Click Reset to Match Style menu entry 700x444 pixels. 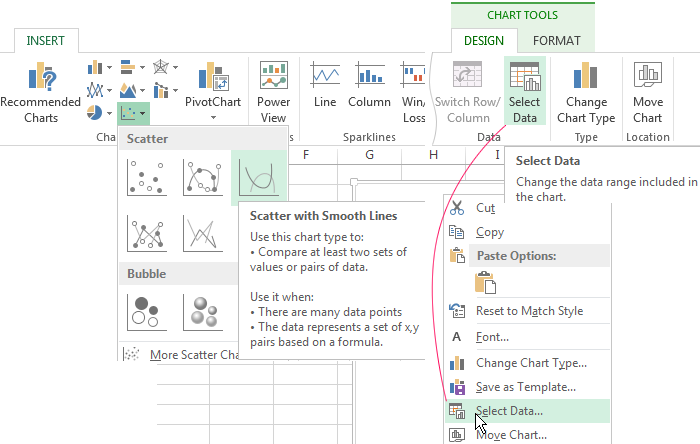(x=529, y=311)
